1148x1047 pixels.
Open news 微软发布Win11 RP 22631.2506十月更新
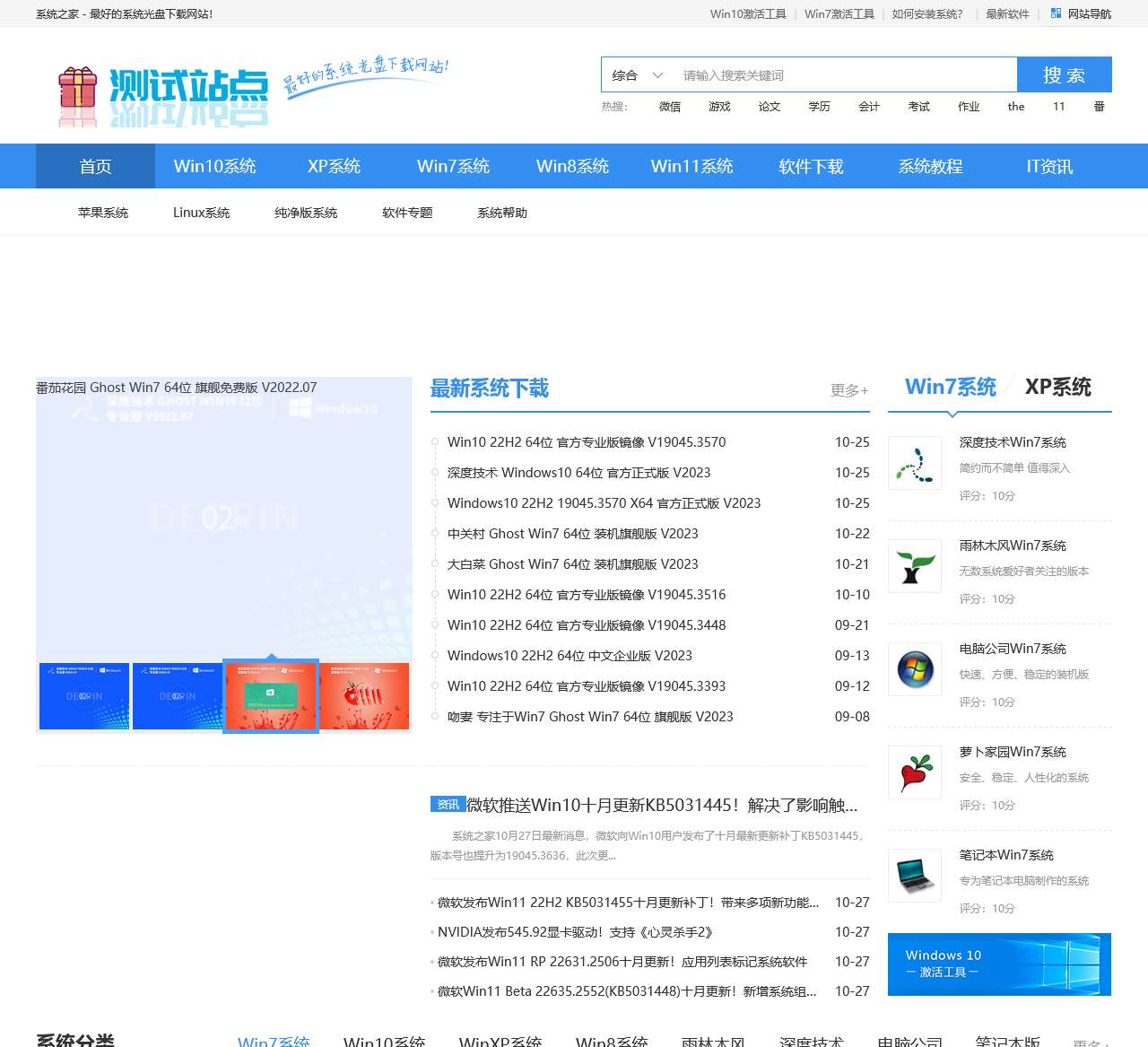click(622, 962)
